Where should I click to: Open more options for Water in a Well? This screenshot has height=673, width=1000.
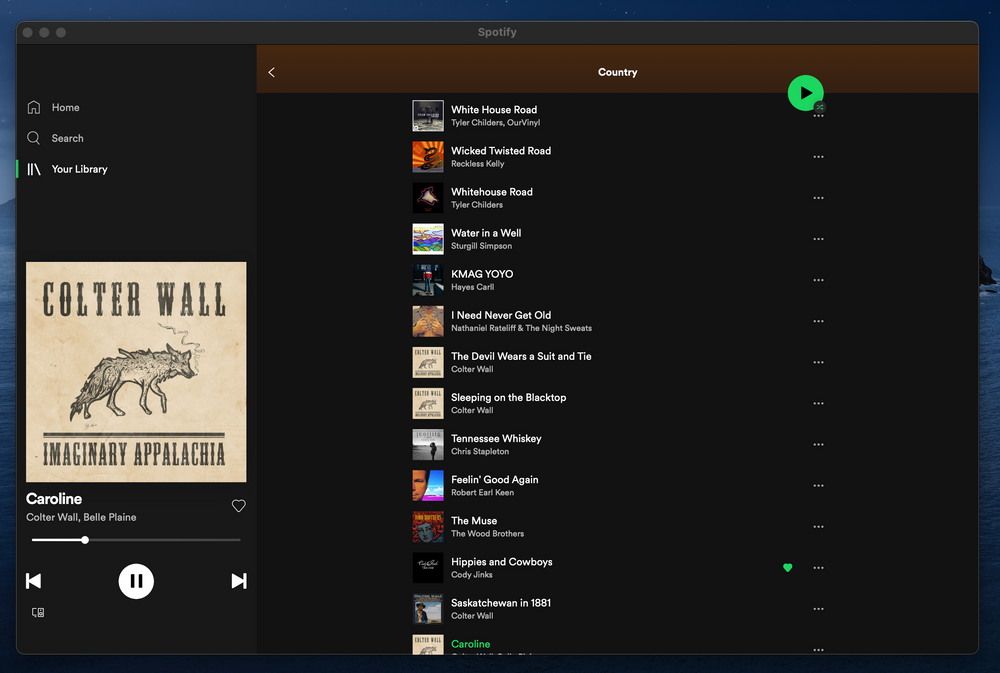tap(818, 239)
